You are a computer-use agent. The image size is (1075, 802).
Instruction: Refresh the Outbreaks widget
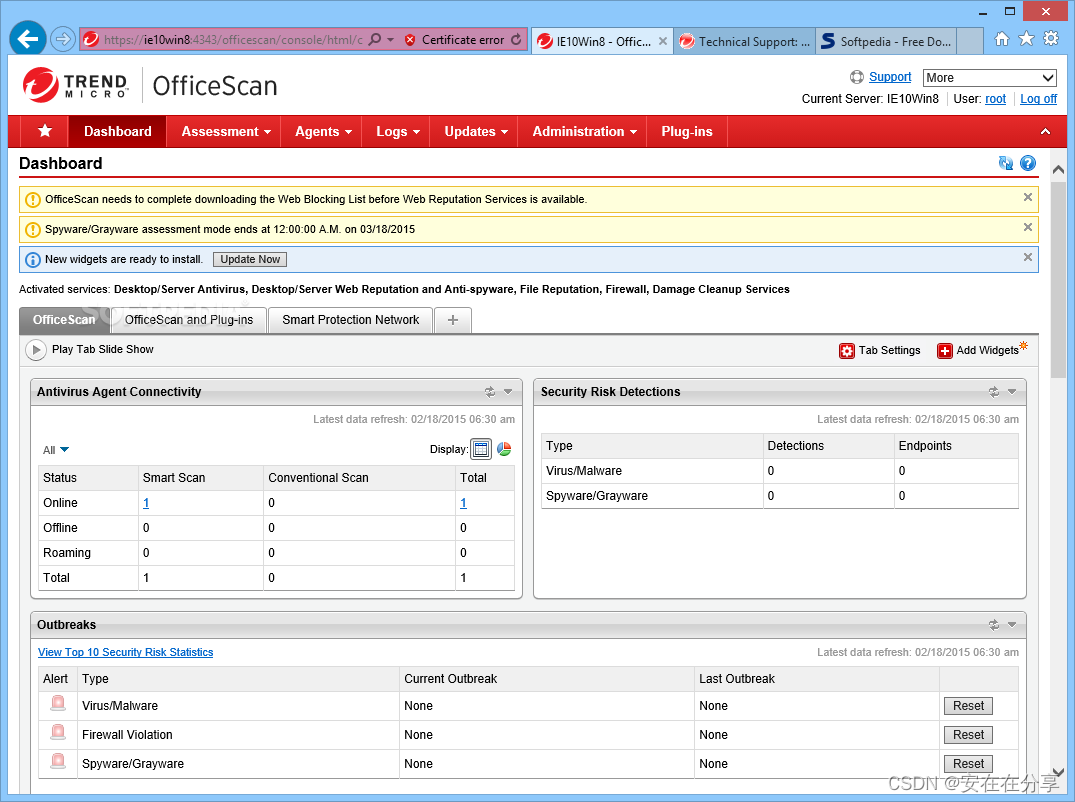(993, 625)
